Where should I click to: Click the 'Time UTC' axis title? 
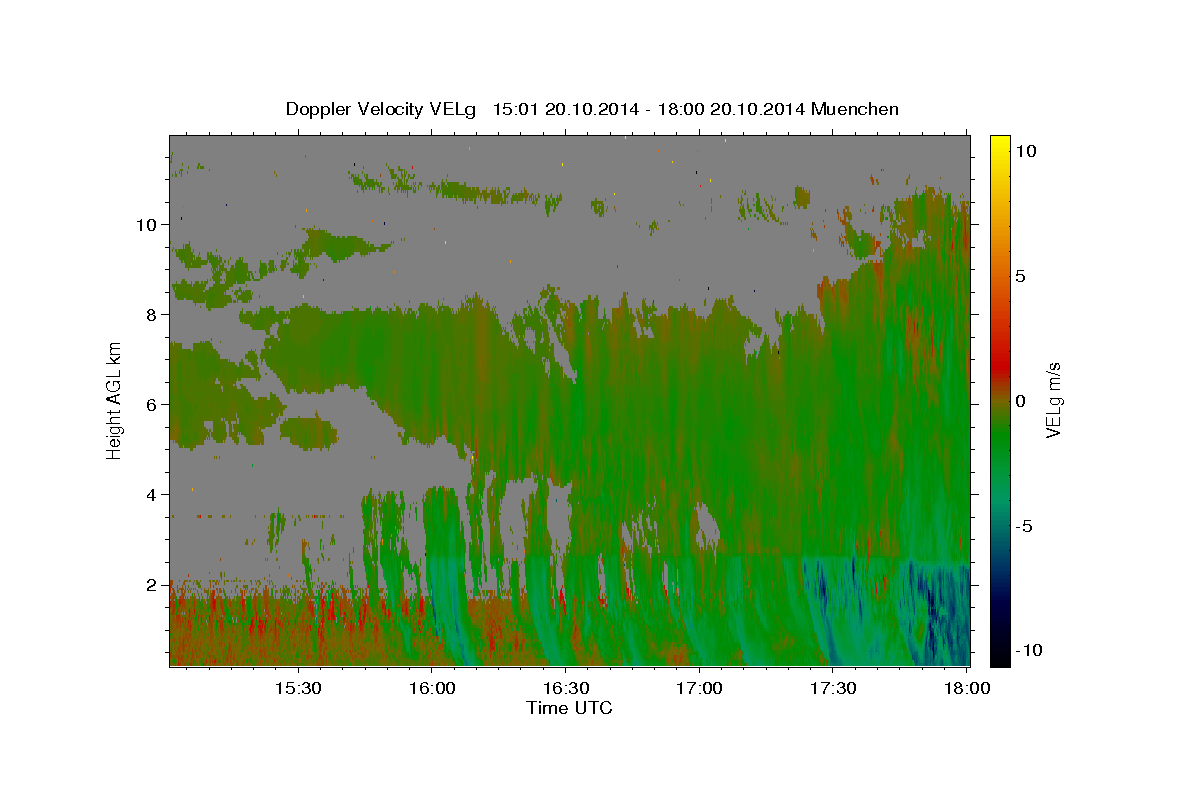pos(569,708)
